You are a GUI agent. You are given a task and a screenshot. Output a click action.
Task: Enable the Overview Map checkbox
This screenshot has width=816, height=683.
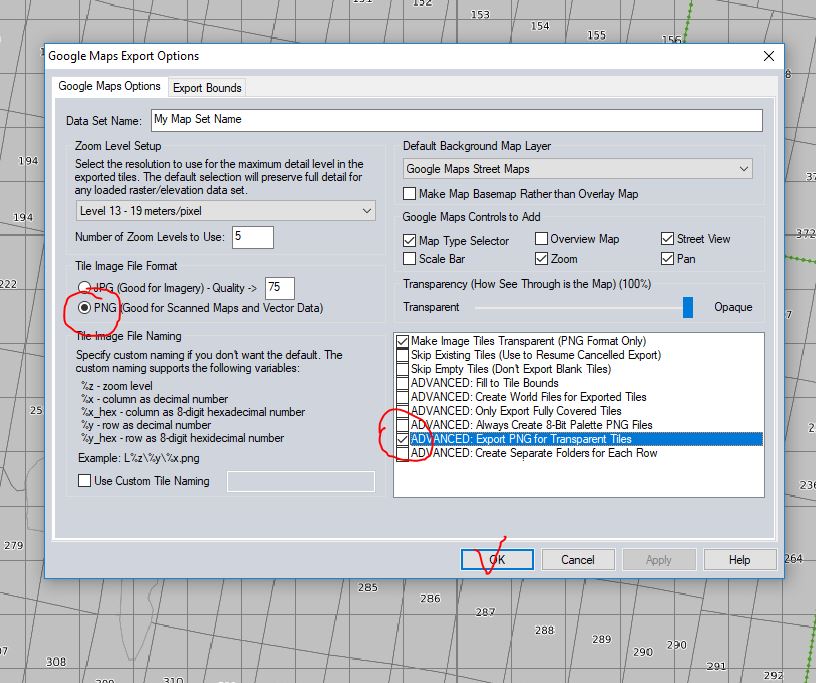click(x=541, y=239)
